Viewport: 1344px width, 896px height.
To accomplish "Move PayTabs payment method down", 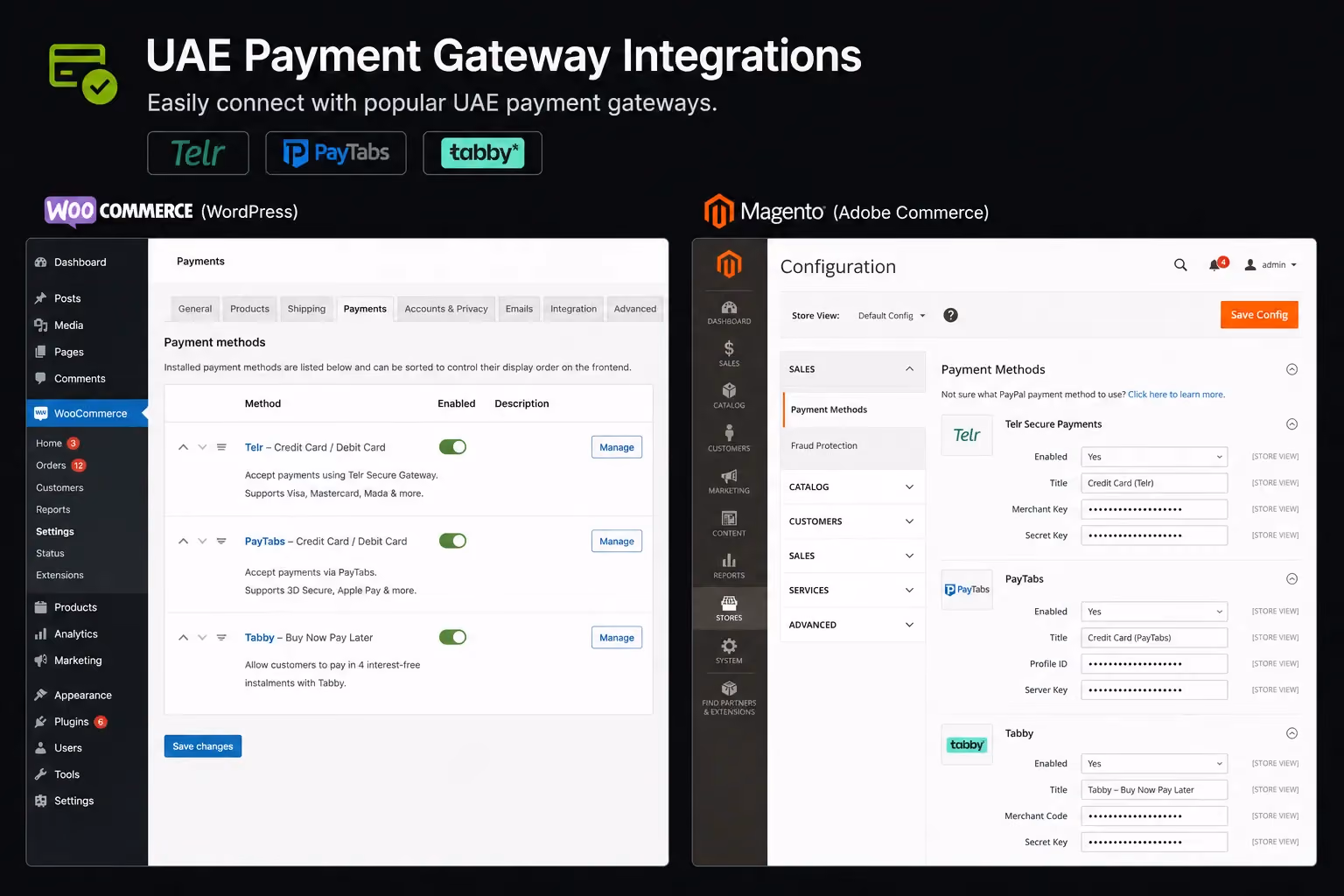I will tap(202, 541).
